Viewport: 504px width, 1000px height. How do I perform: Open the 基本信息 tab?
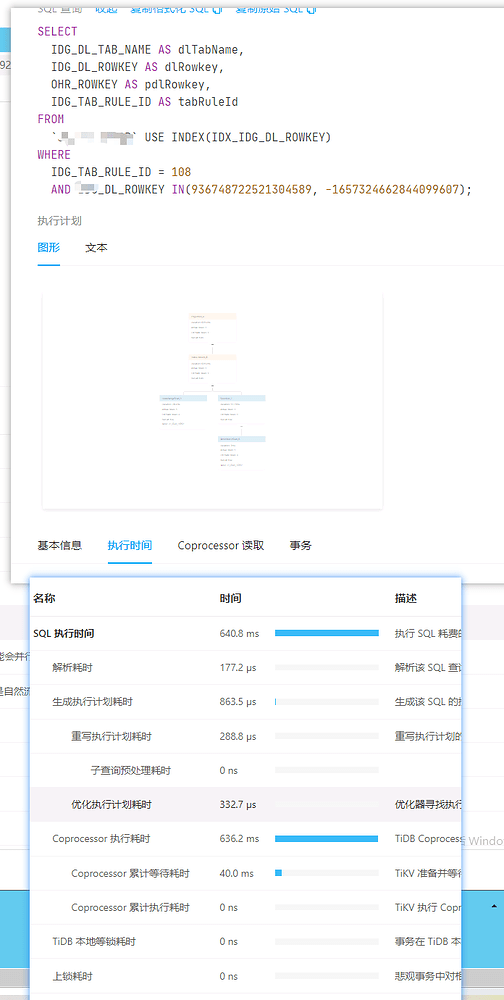[x=59, y=546]
